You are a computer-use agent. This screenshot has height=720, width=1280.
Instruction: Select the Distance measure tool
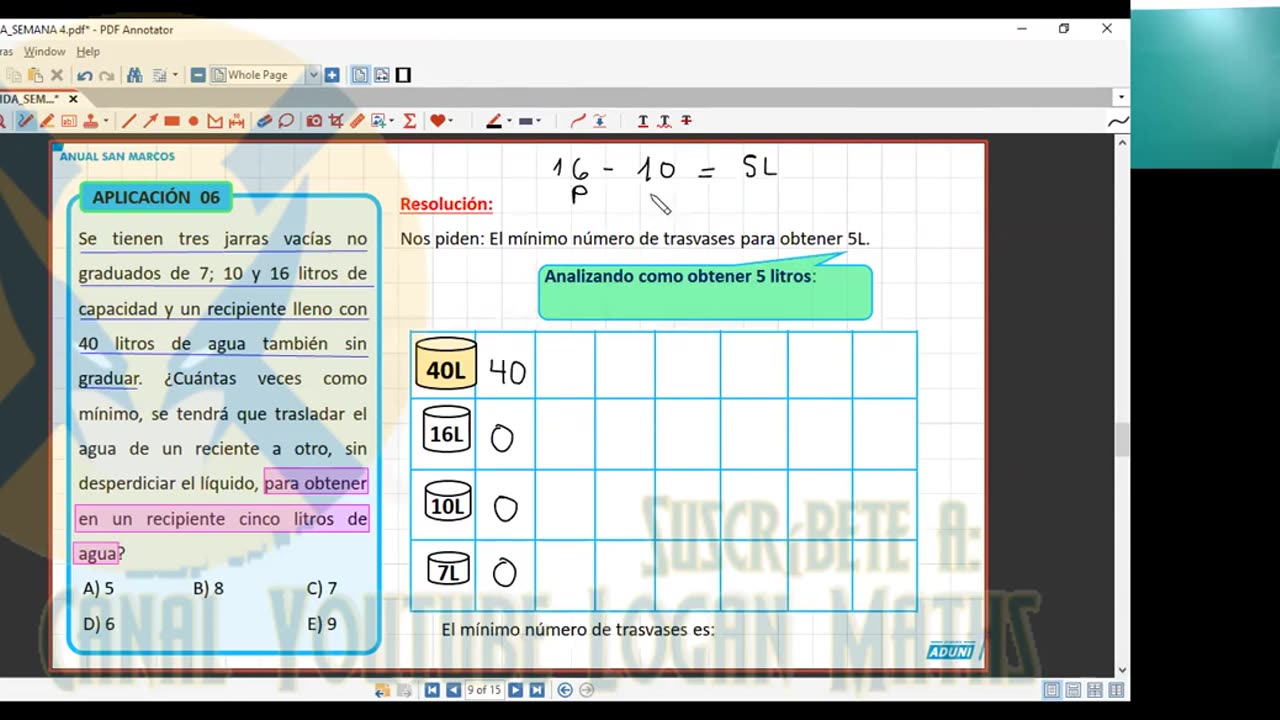point(236,121)
